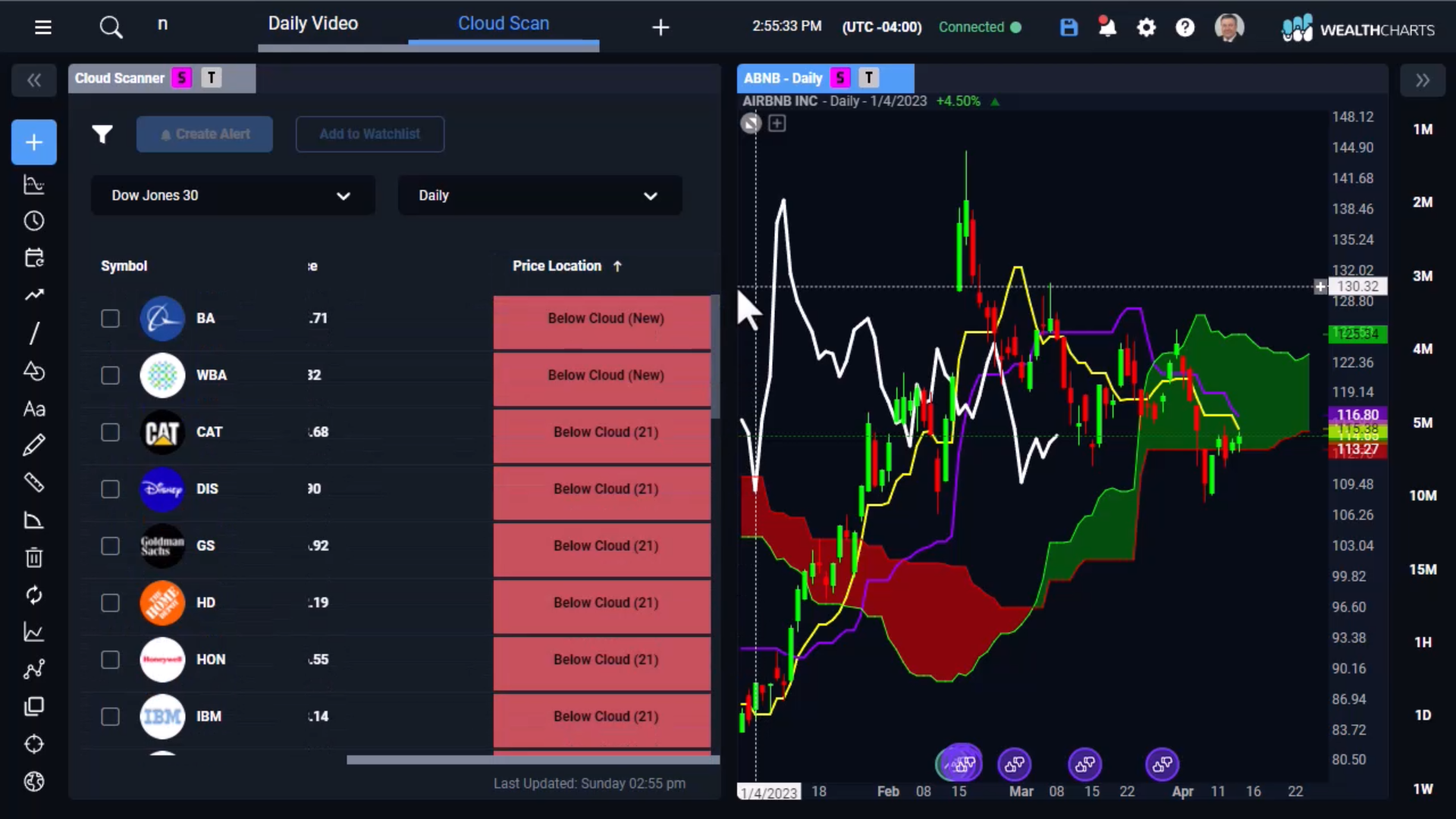Click the crosshair target icon
This screenshot has width=1456, height=819.
[x=34, y=744]
